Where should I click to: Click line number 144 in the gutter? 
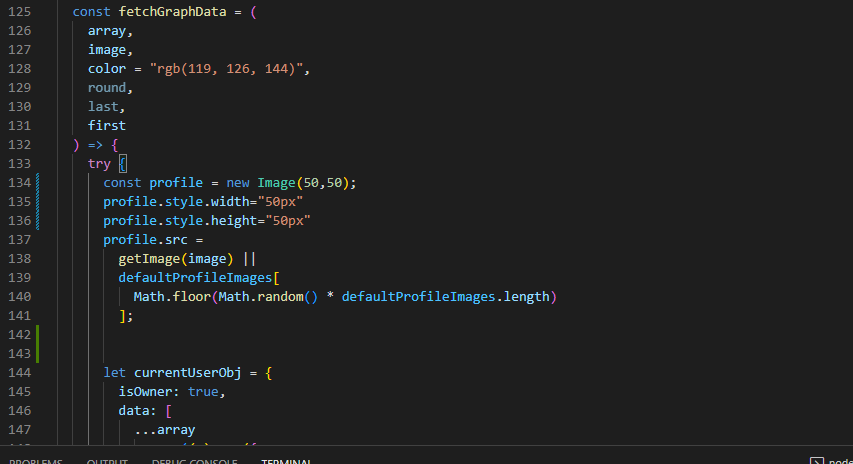click(x=20, y=373)
